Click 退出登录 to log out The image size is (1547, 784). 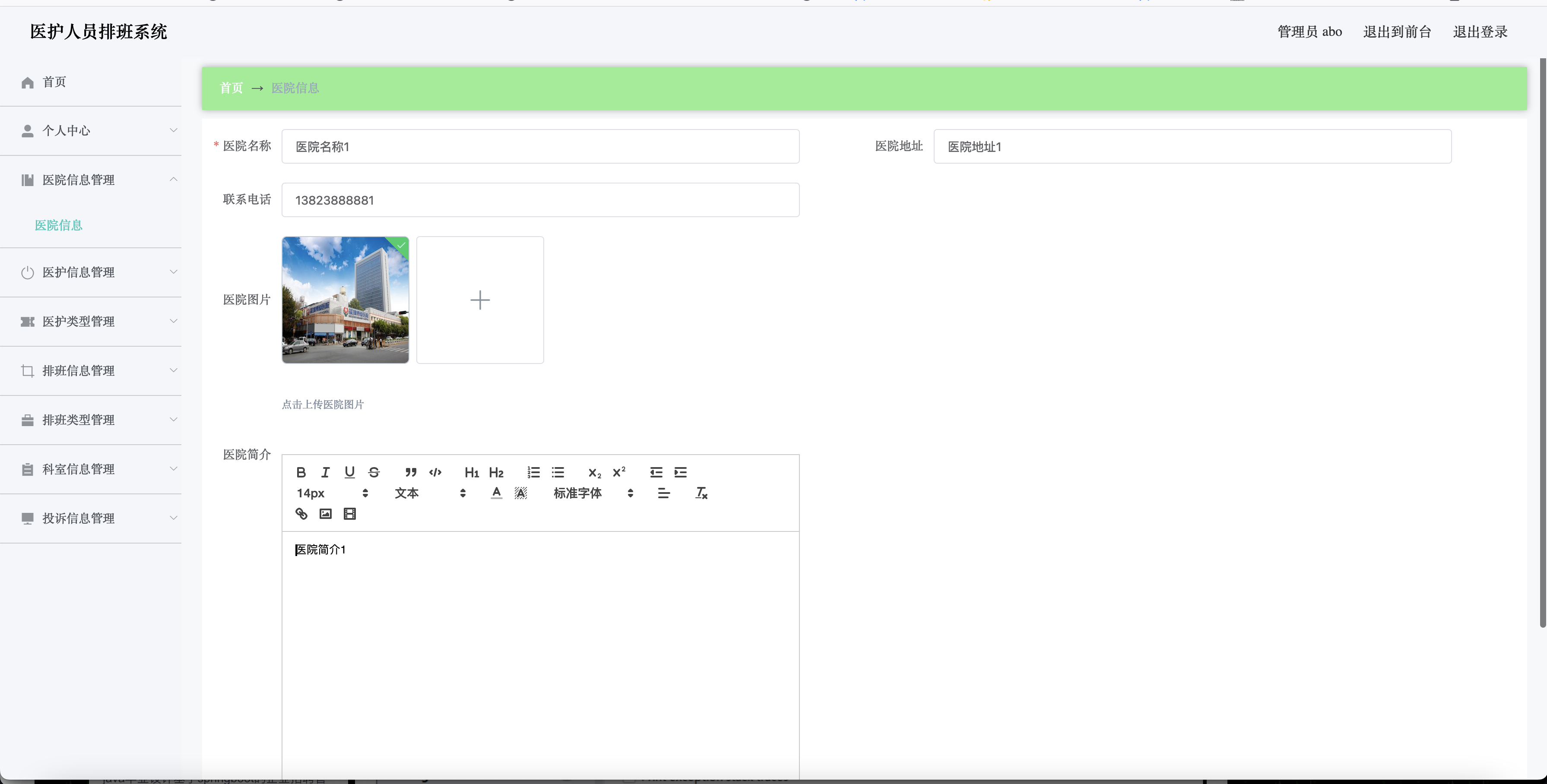point(1480,32)
